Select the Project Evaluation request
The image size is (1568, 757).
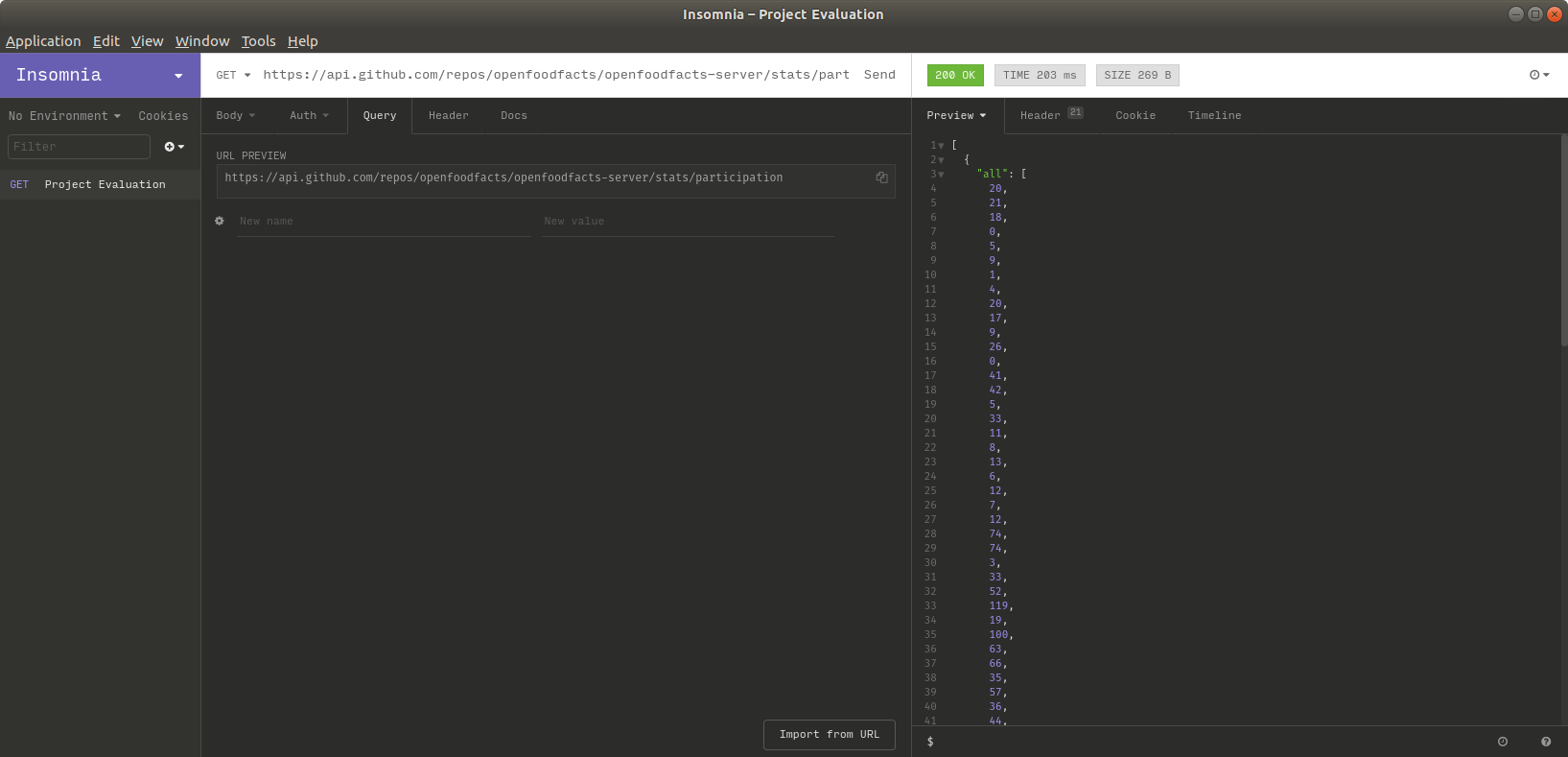pos(100,184)
